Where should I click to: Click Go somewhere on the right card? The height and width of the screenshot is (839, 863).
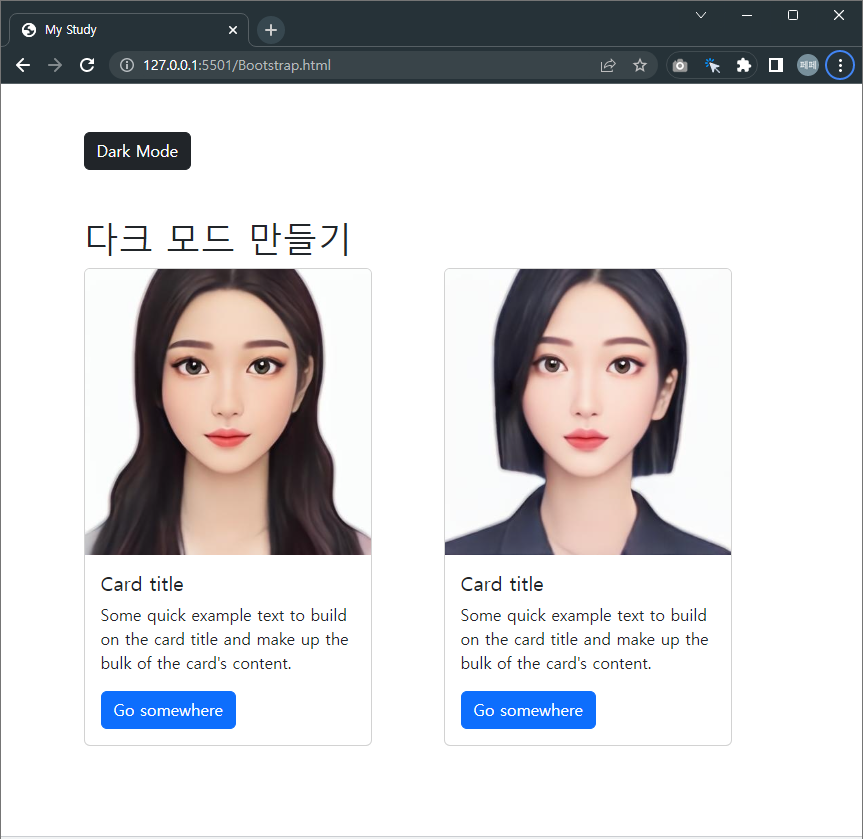pos(528,710)
